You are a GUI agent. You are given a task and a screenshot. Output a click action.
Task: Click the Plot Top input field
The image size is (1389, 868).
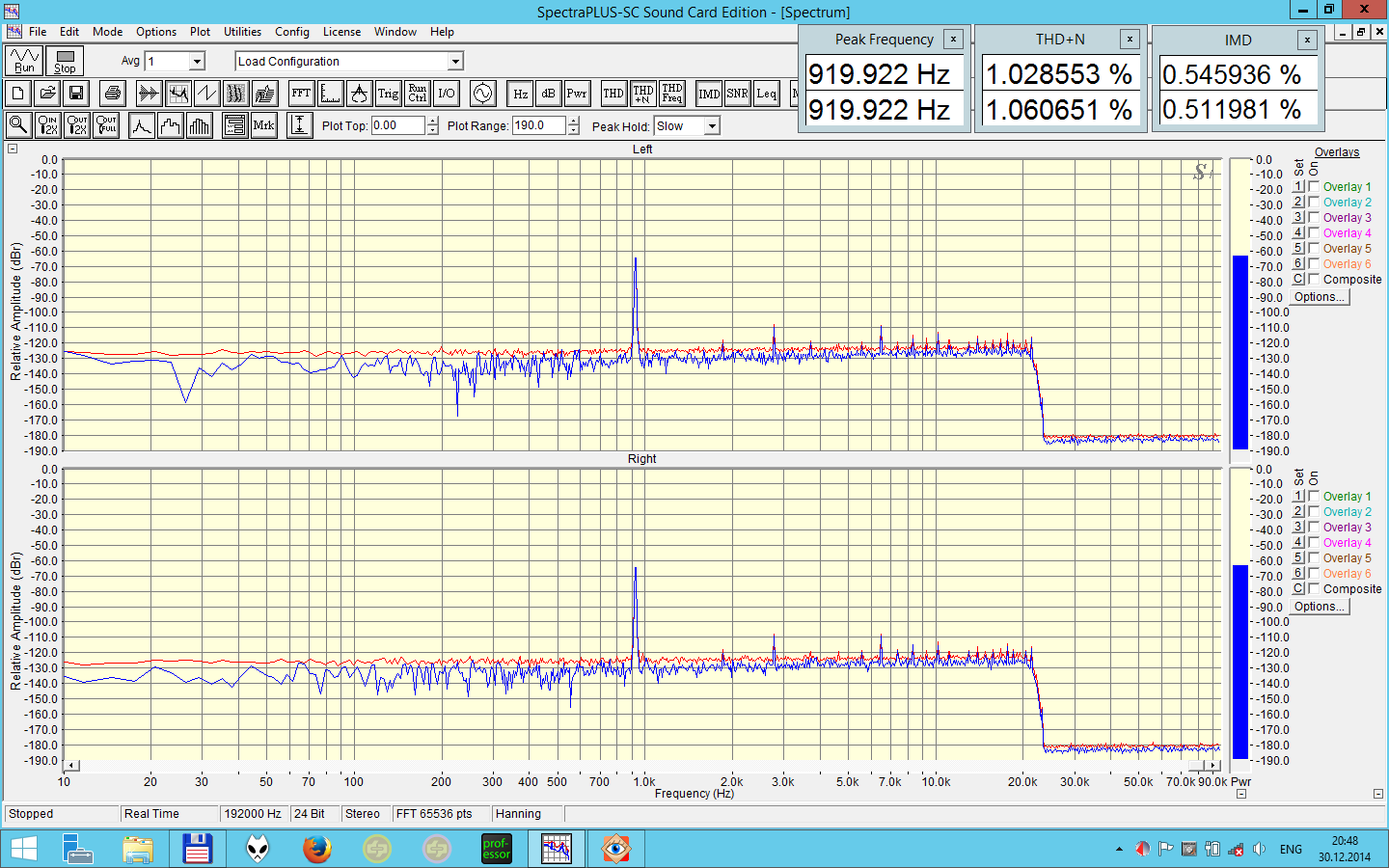(x=397, y=125)
